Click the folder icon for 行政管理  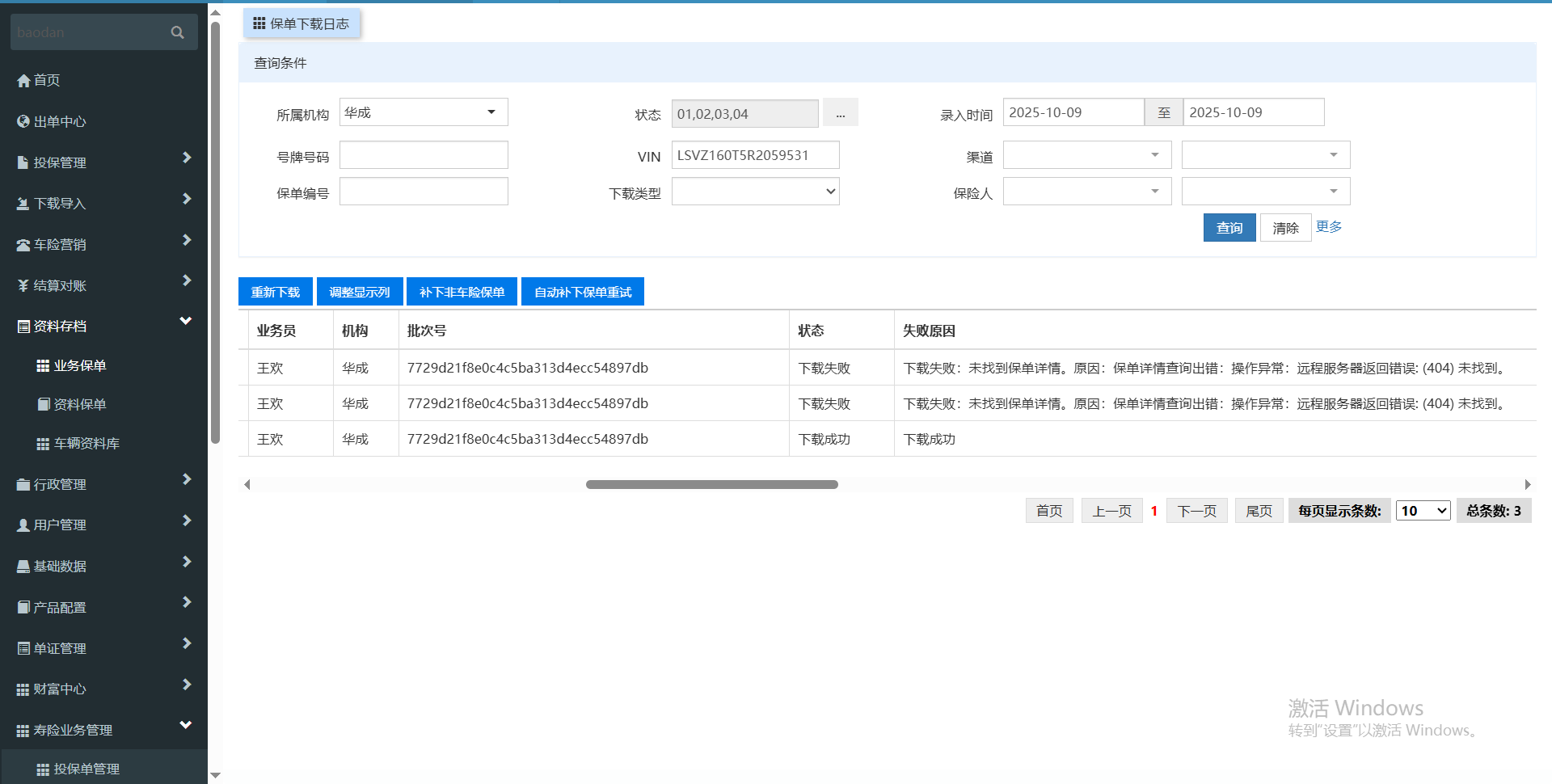click(23, 485)
